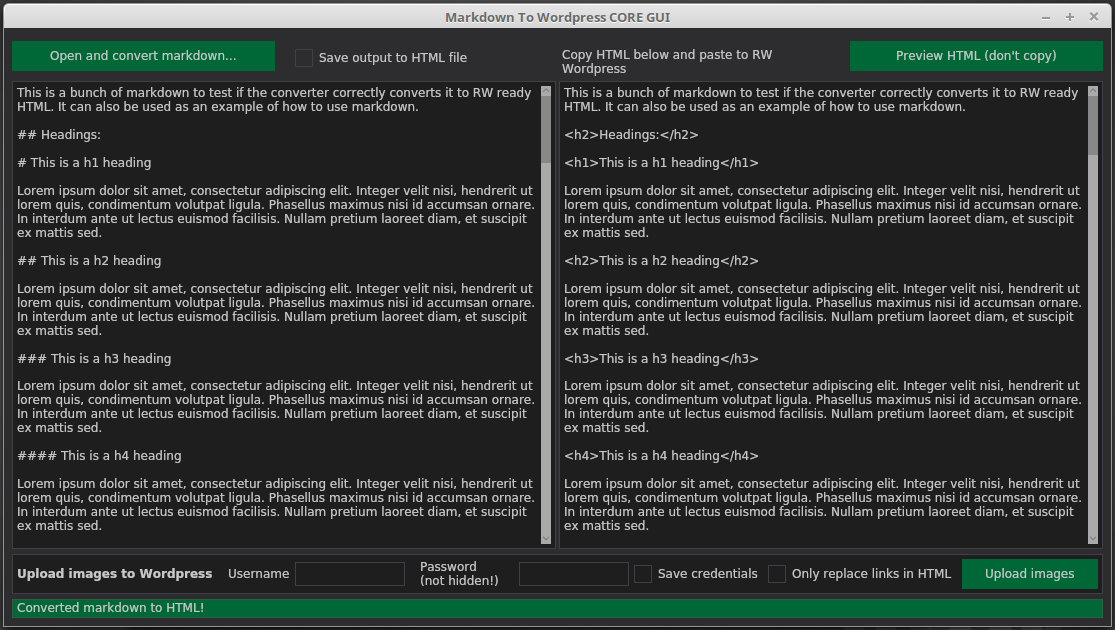The width and height of the screenshot is (1115, 630).
Task: Click 'Copy HTML below and paste' label
Action: coord(667,61)
